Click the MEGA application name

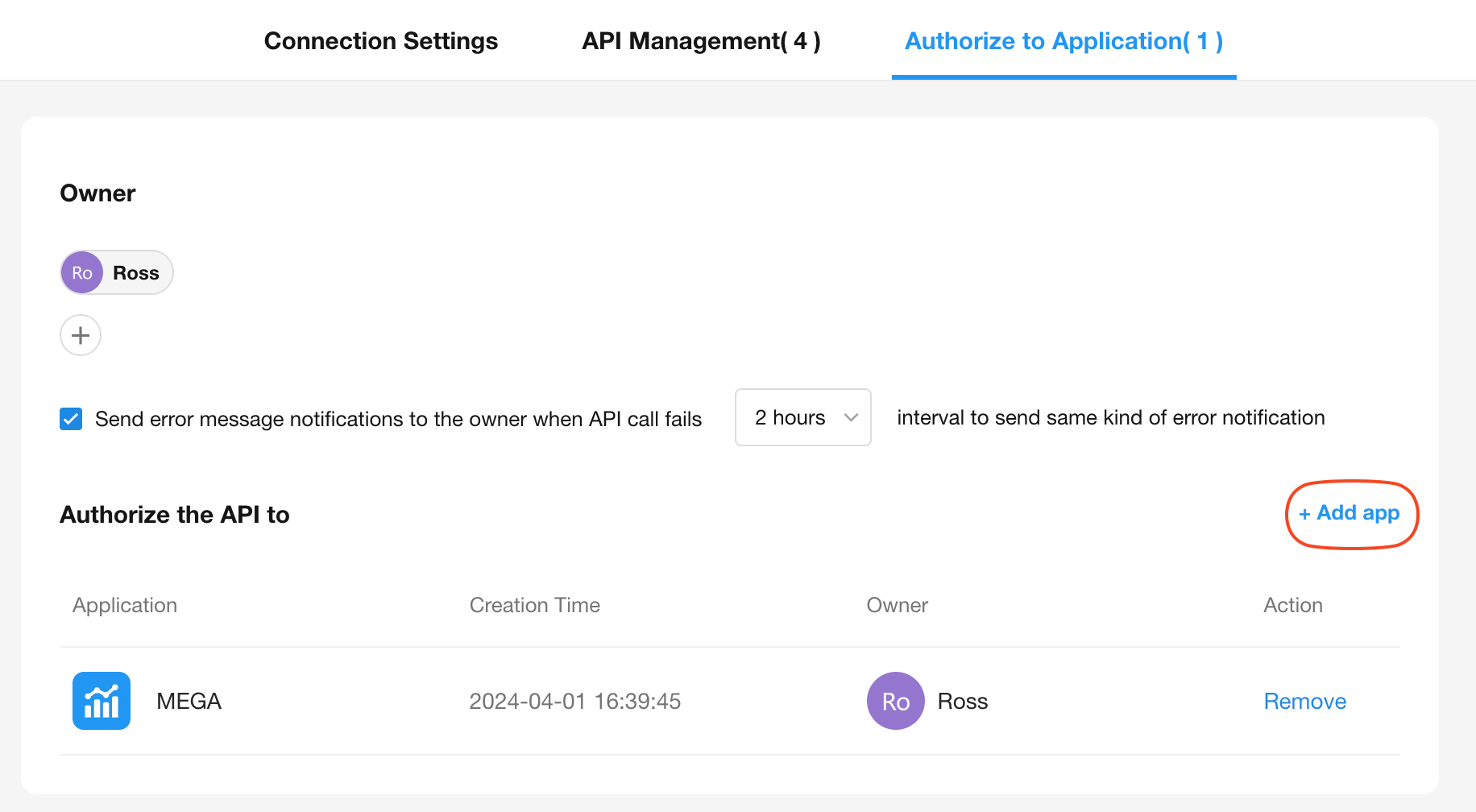pyautogui.click(x=189, y=701)
